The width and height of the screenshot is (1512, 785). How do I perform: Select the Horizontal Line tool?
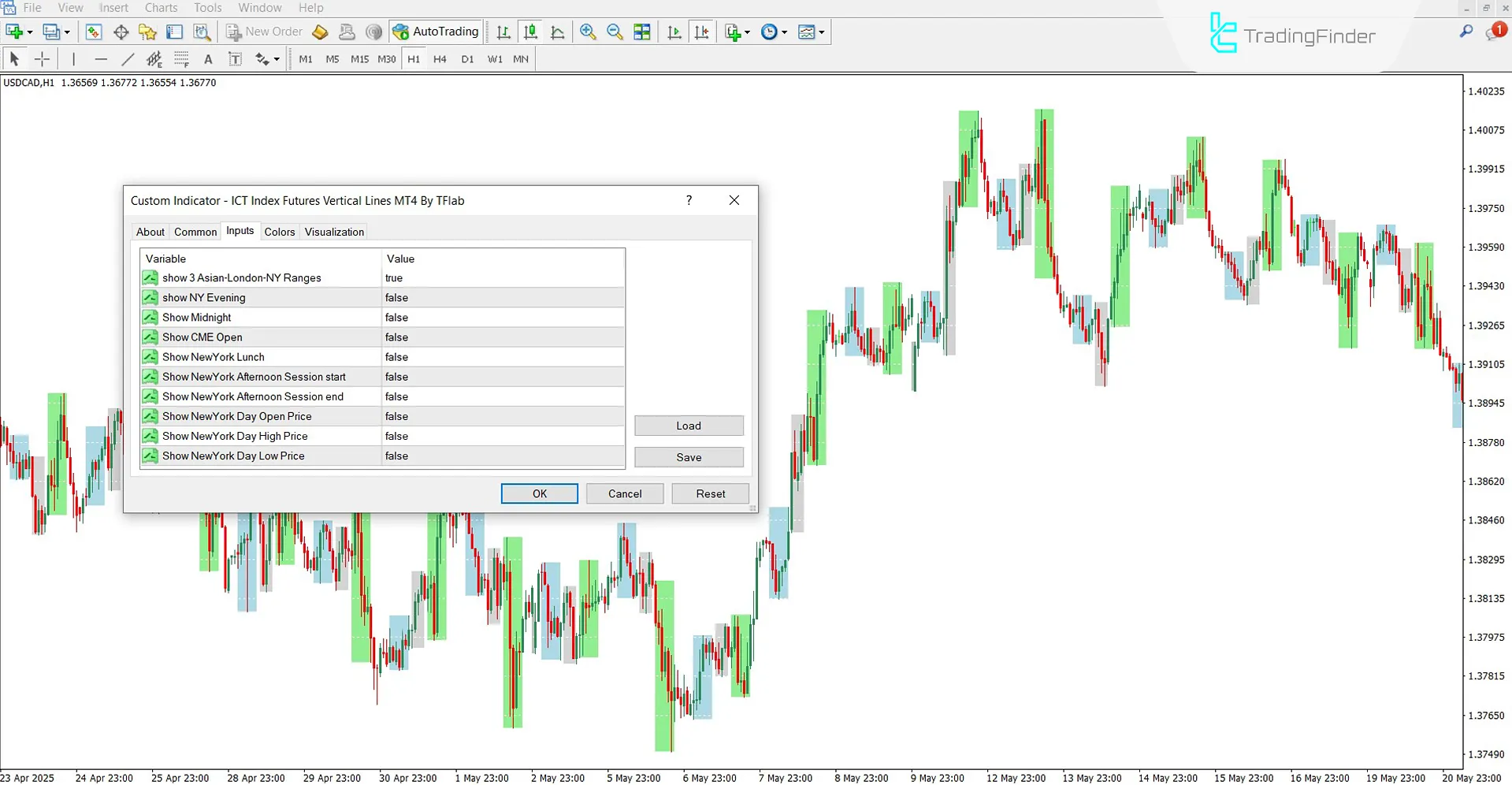(101, 58)
